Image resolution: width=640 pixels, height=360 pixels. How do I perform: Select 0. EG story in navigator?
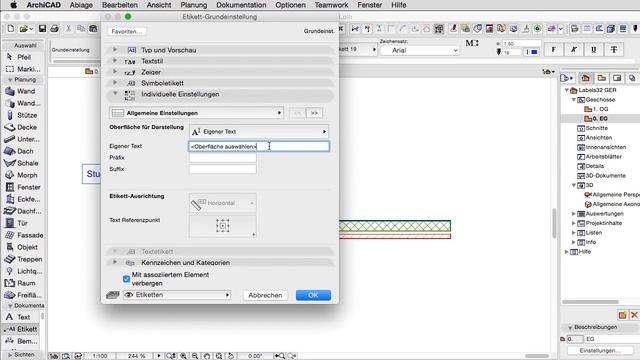(596, 118)
